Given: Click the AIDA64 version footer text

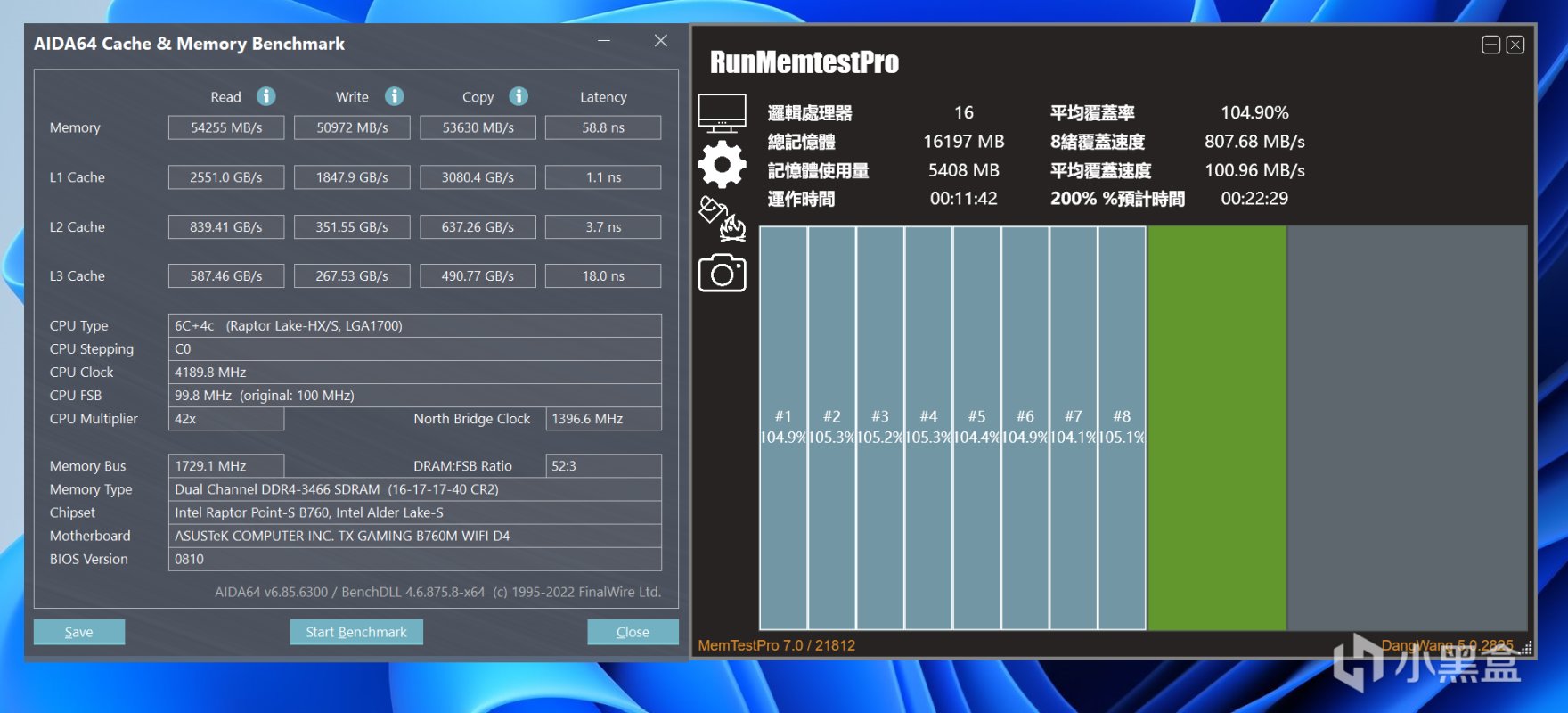Looking at the screenshot, I should click(438, 592).
